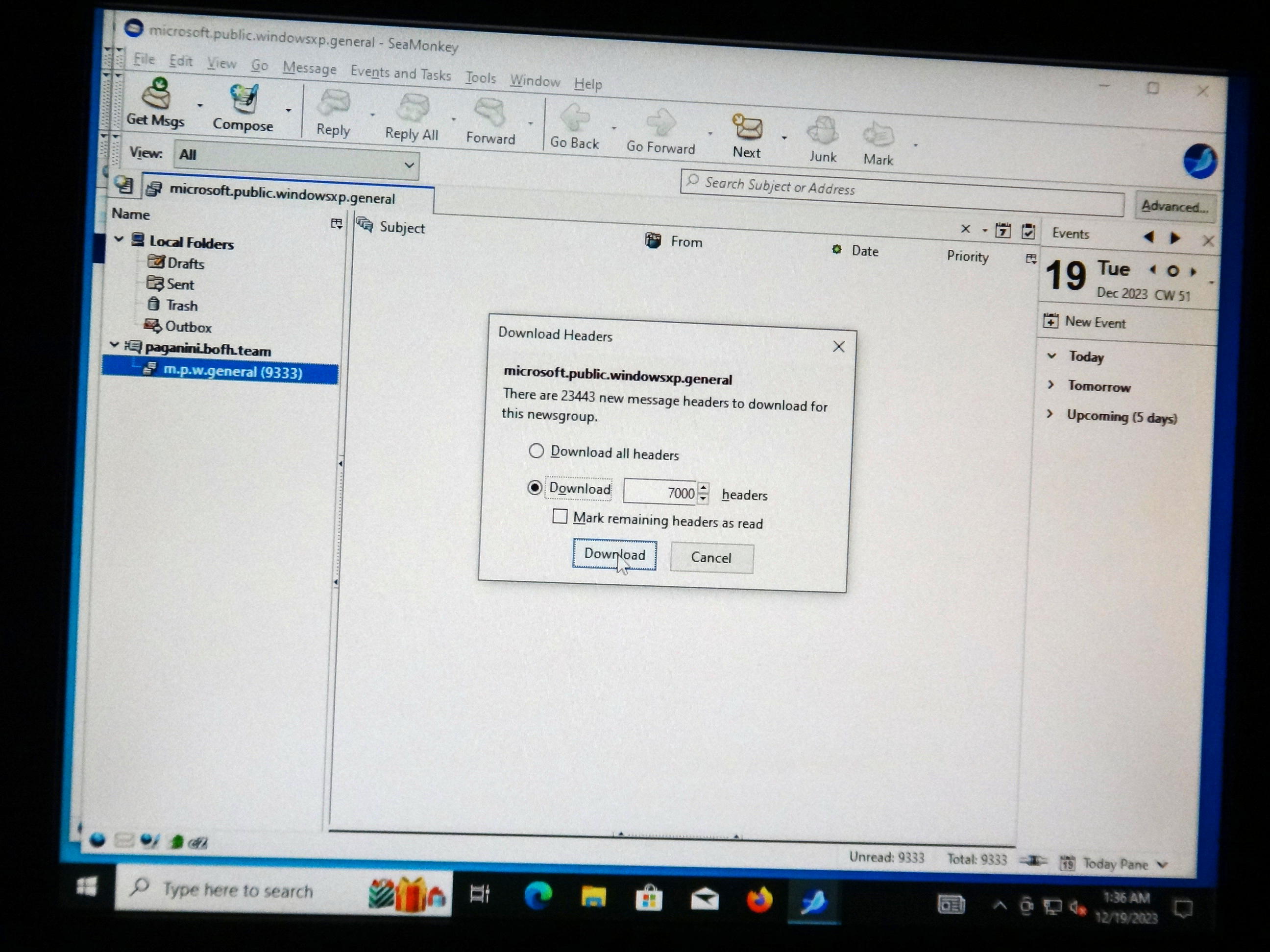Viewport: 1270px width, 952px height.
Task: Select the Download all headers radio button
Action: [536, 451]
